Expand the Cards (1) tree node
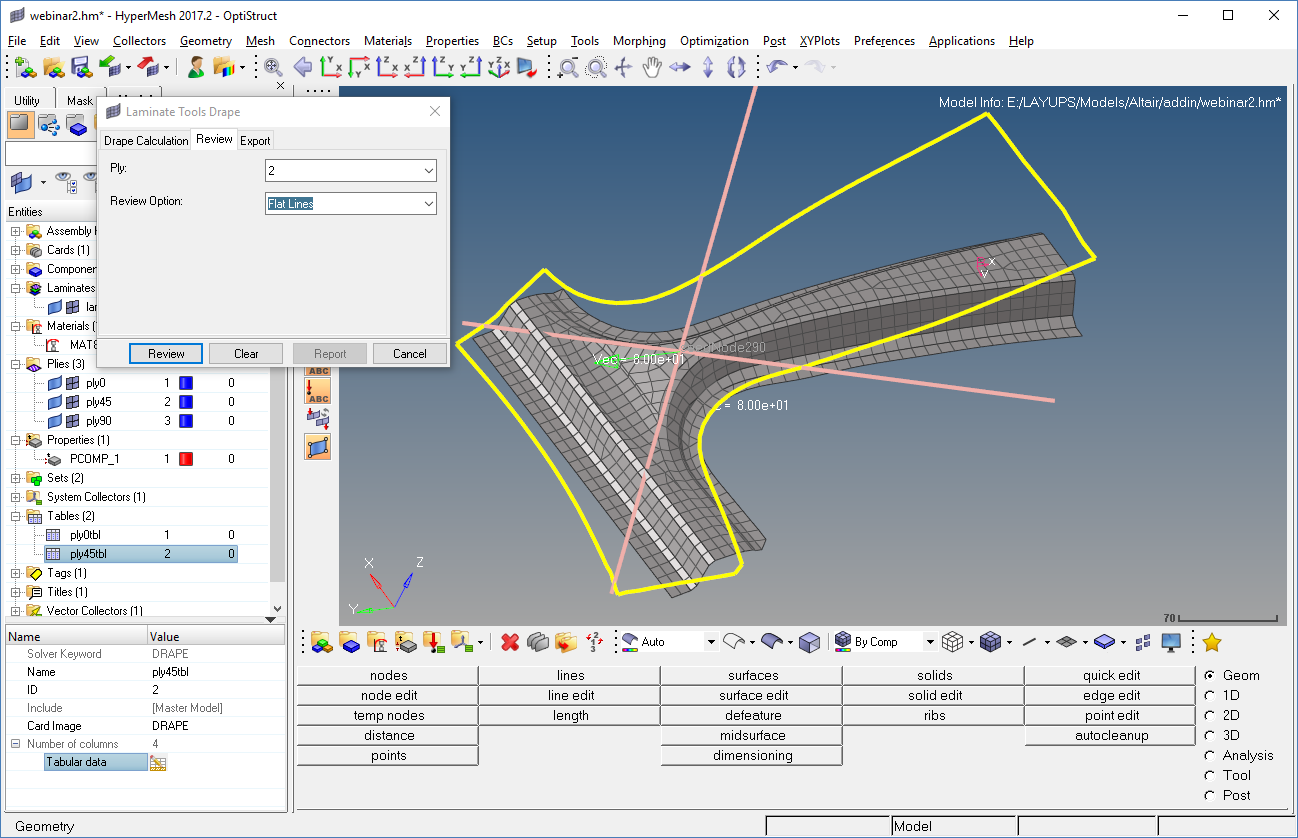This screenshot has height=838, width=1298. (16, 250)
